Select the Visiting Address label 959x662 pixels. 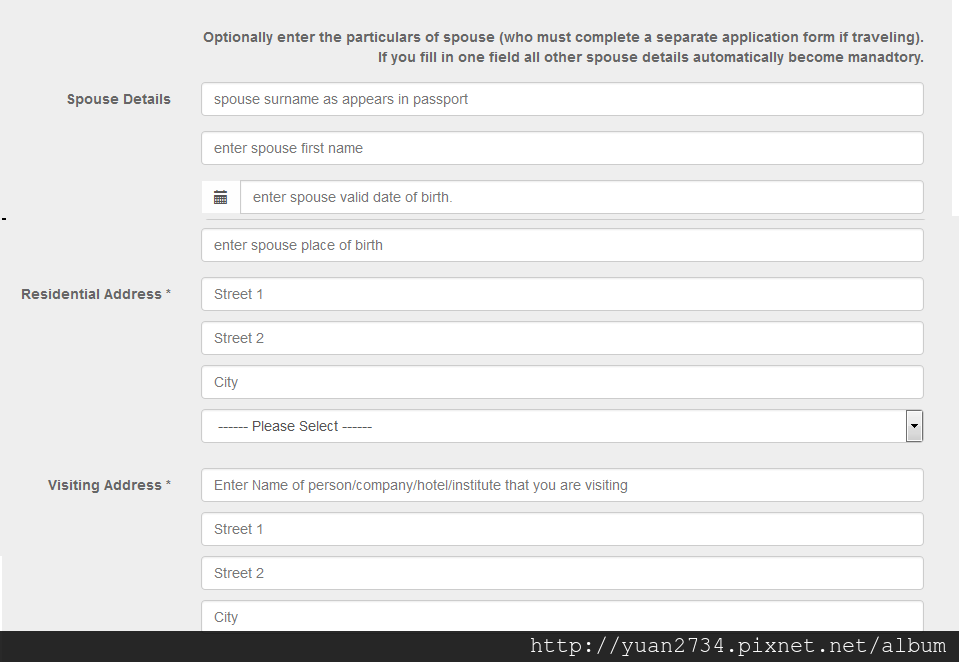coord(109,485)
